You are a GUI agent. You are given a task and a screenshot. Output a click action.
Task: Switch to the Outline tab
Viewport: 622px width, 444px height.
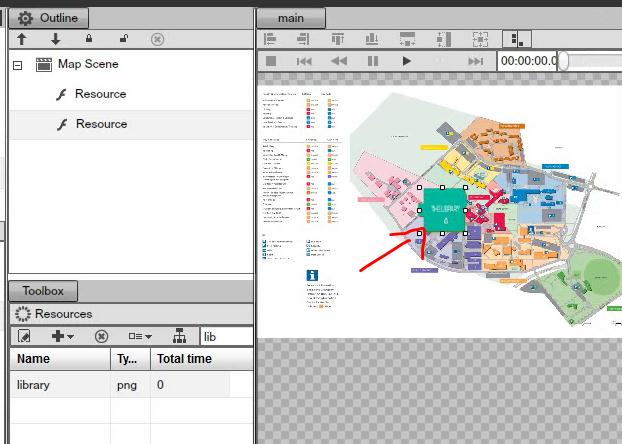click(x=49, y=17)
